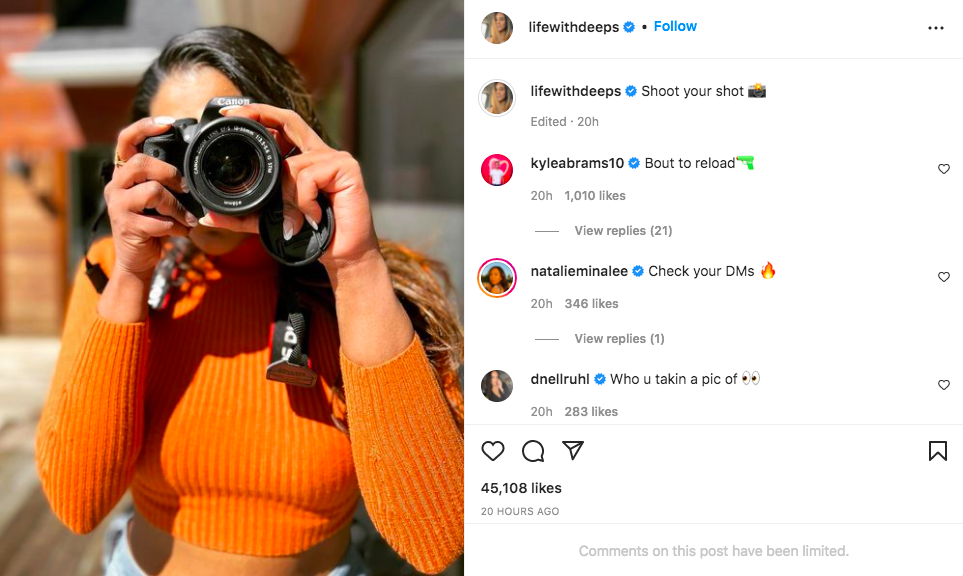Image resolution: width=963 pixels, height=576 pixels.
Task: Click natalieminalee's profile avatar
Action: (497, 278)
